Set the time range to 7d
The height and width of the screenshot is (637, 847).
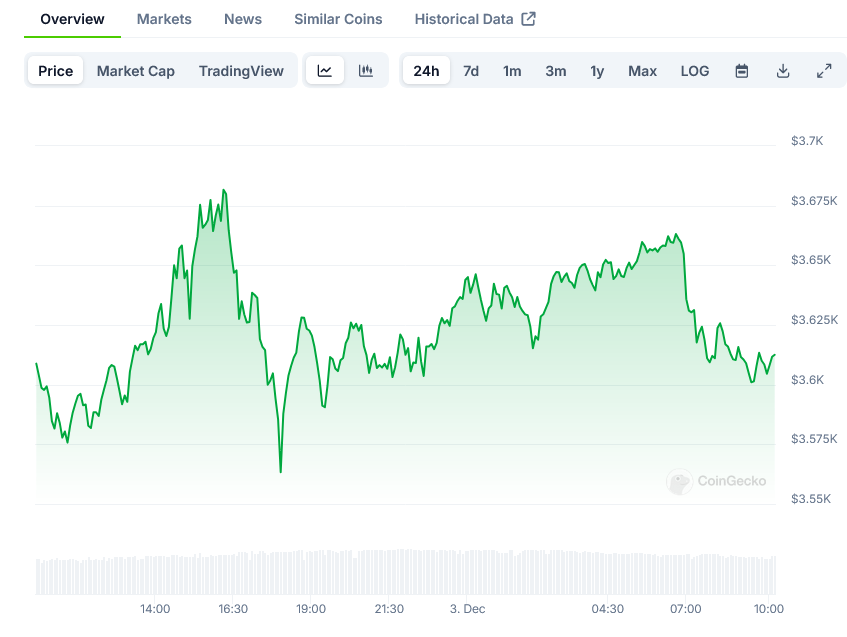click(x=471, y=71)
